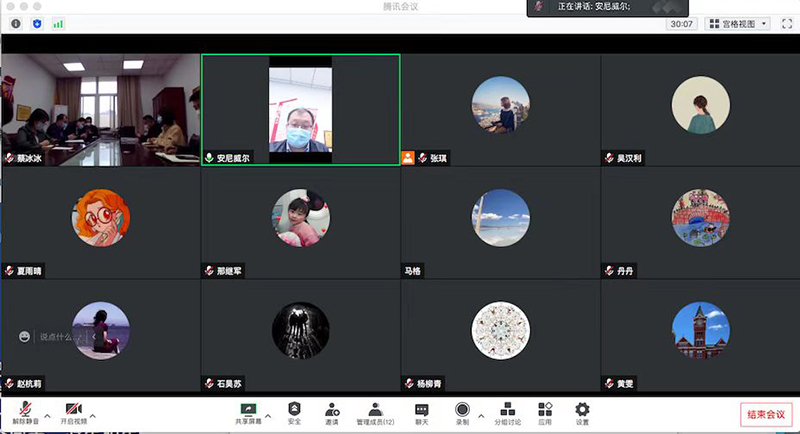This screenshot has height=434, width=800.
Task: Open the Apps (应用) icon
Action: click(x=545, y=410)
